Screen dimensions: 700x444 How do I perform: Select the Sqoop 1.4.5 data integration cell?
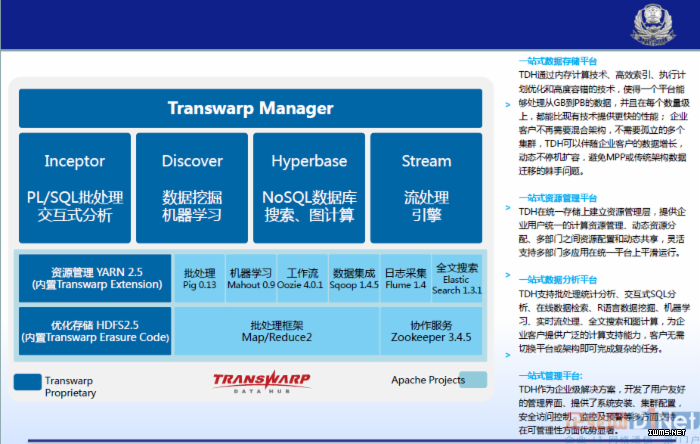tap(354, 278)
